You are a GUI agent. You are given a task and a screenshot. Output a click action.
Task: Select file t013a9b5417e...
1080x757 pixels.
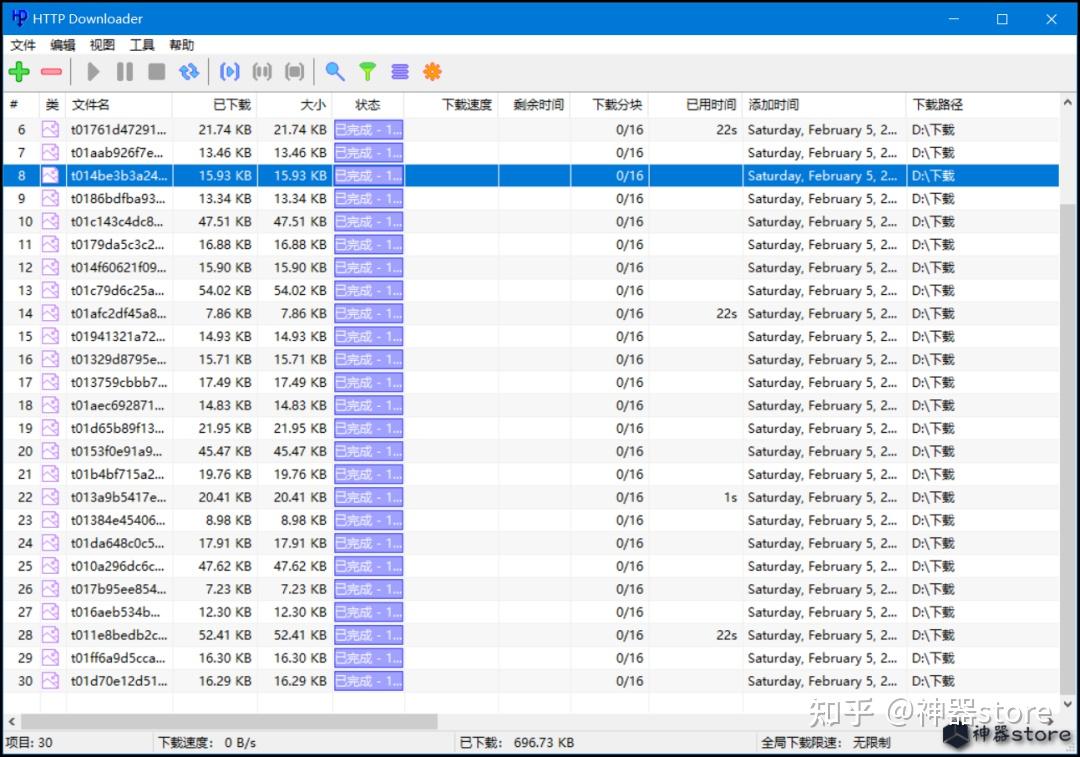click(x=118, y=497)
